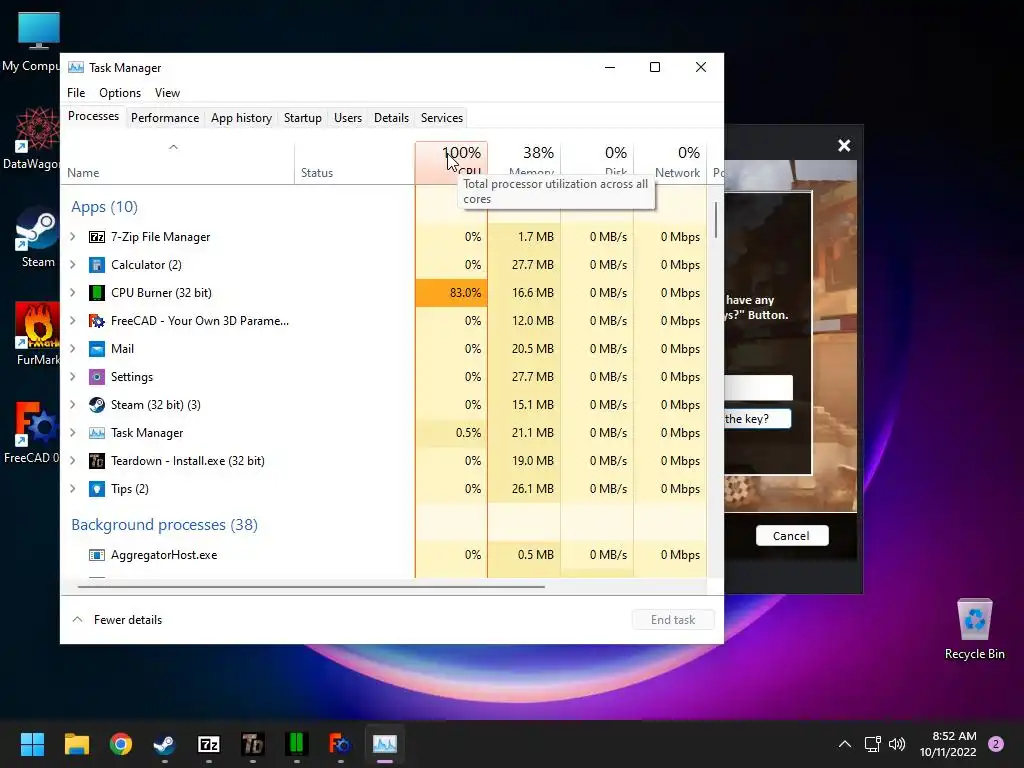This screenshot has width=1024, height=768.
Task: Open the File menu
Action: [76, 93]
